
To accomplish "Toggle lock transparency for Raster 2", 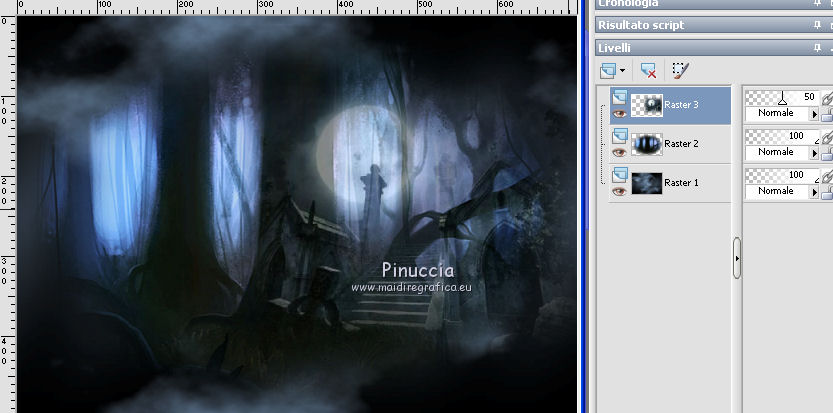I will 827,153.
